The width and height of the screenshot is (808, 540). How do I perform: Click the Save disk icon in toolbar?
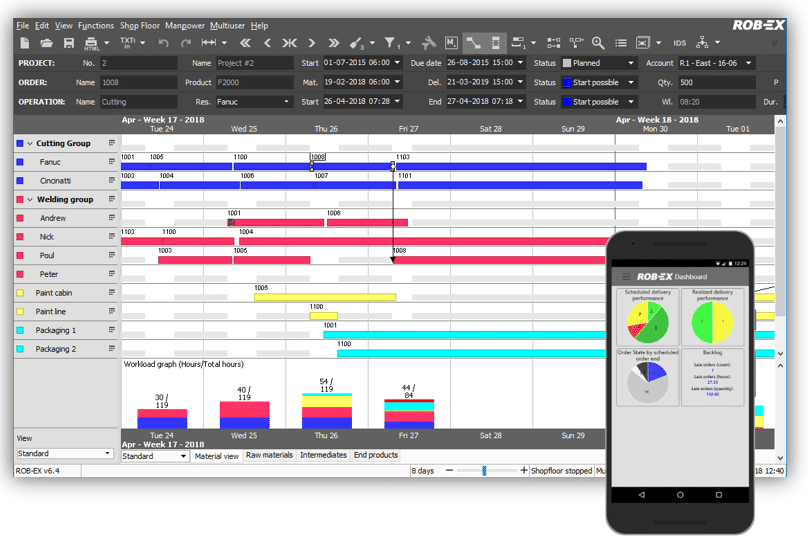pos(69,43)
